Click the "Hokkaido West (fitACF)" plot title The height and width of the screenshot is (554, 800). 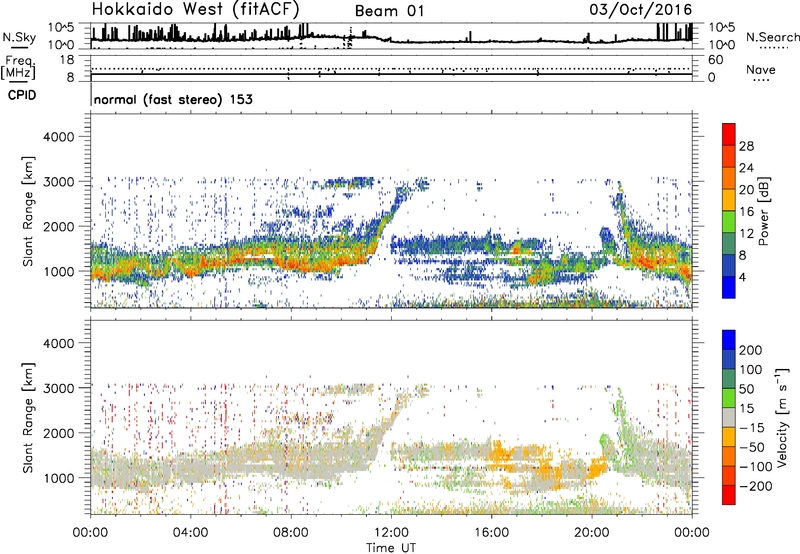(195, 9)
